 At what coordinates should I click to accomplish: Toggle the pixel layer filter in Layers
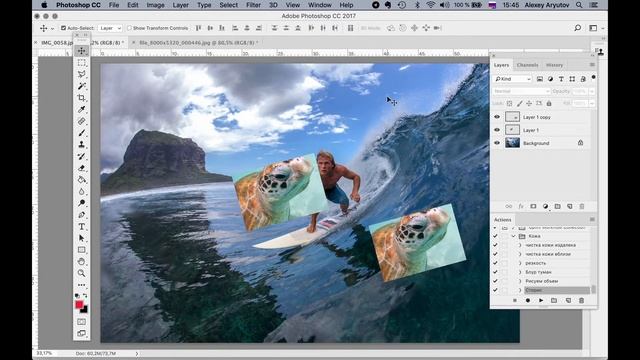point(540,79)
